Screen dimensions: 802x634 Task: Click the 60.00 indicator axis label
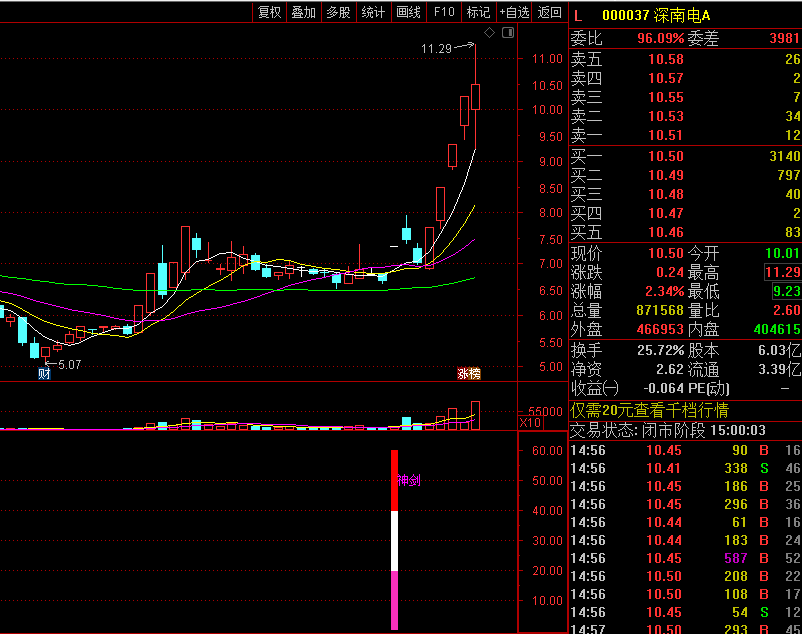(x=547, y=451)
